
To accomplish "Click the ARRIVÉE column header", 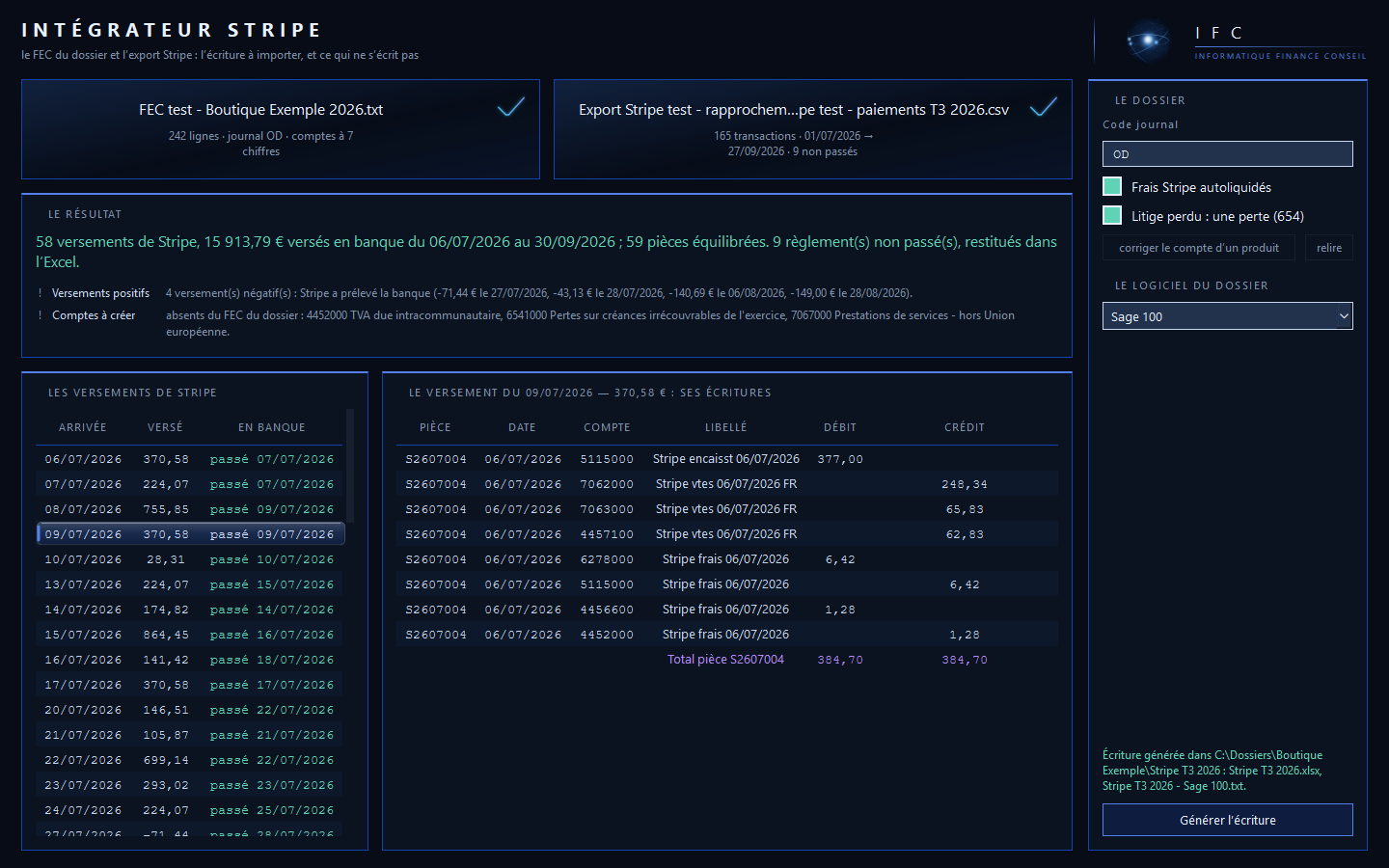I will coord(83,427).
